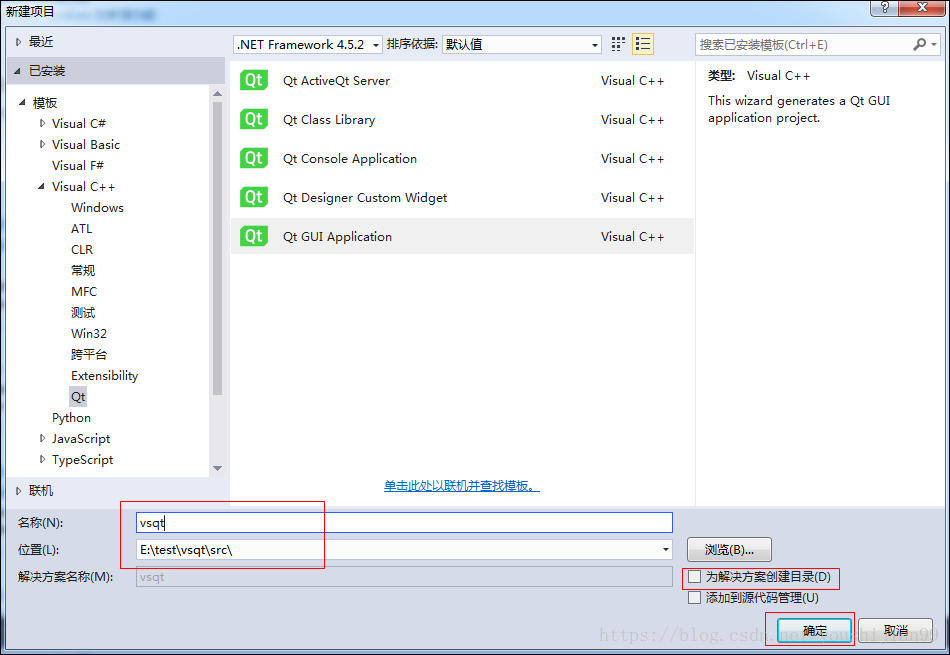Select the Windows template category
The image size is (950, 655).
[x=98, y=208]
